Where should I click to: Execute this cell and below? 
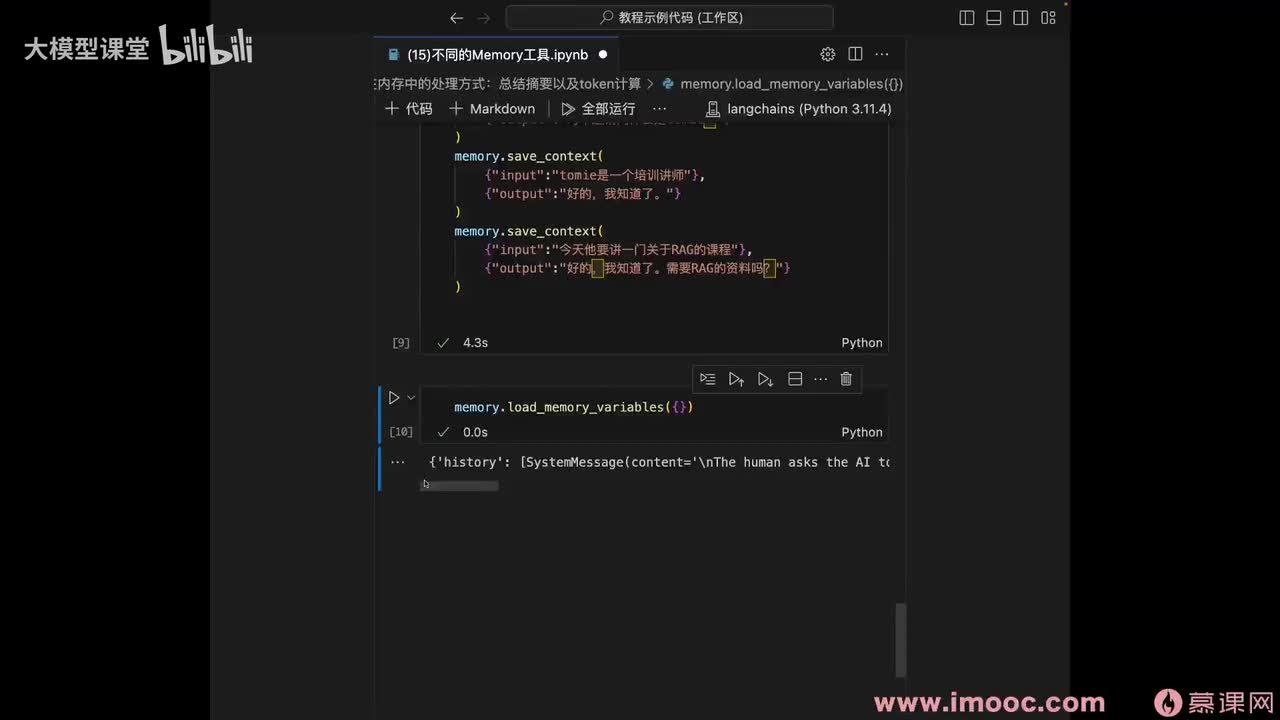765,379
